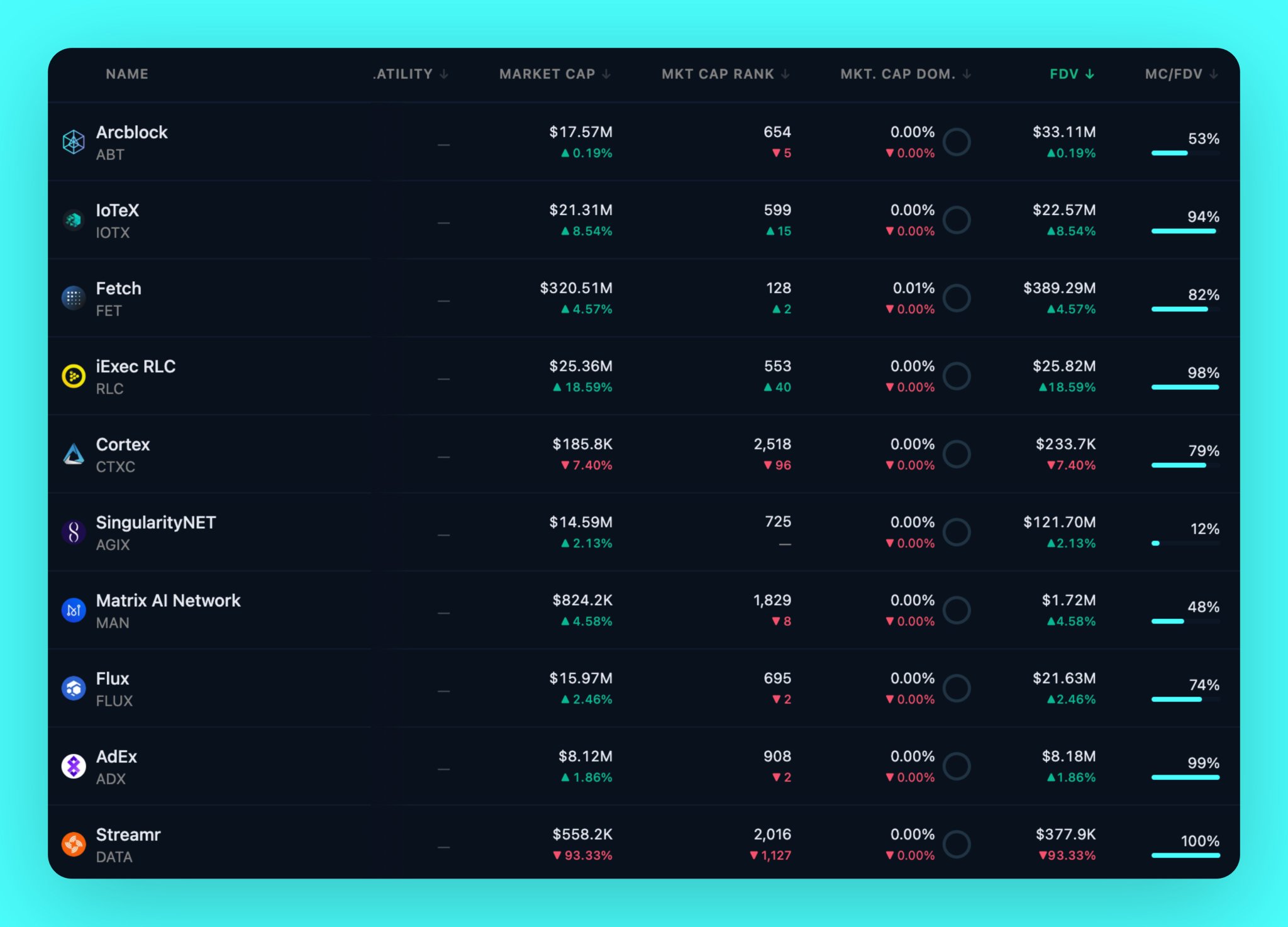Sort by the MC/FDV column arrow
Viewport: 1288px width, 927px height.
(1214, 74)
